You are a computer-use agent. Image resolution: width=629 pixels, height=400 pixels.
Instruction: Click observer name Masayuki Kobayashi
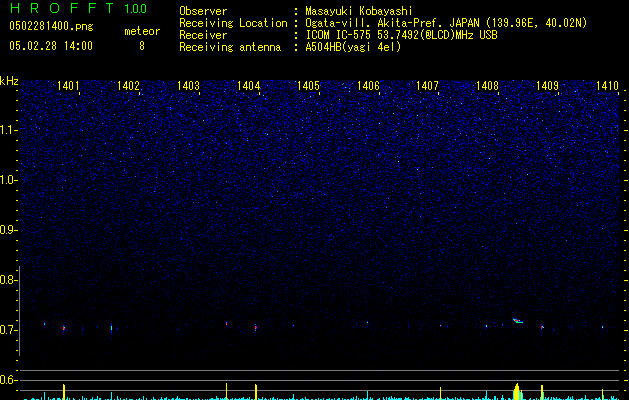click(x=359, y=11)
